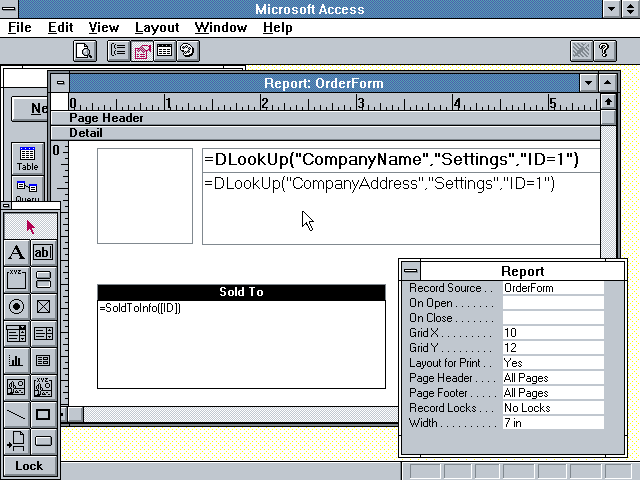Click the report horizontal scrollbar thumb
The width and height of the screenshot is (640, 480).
[76, 414]
